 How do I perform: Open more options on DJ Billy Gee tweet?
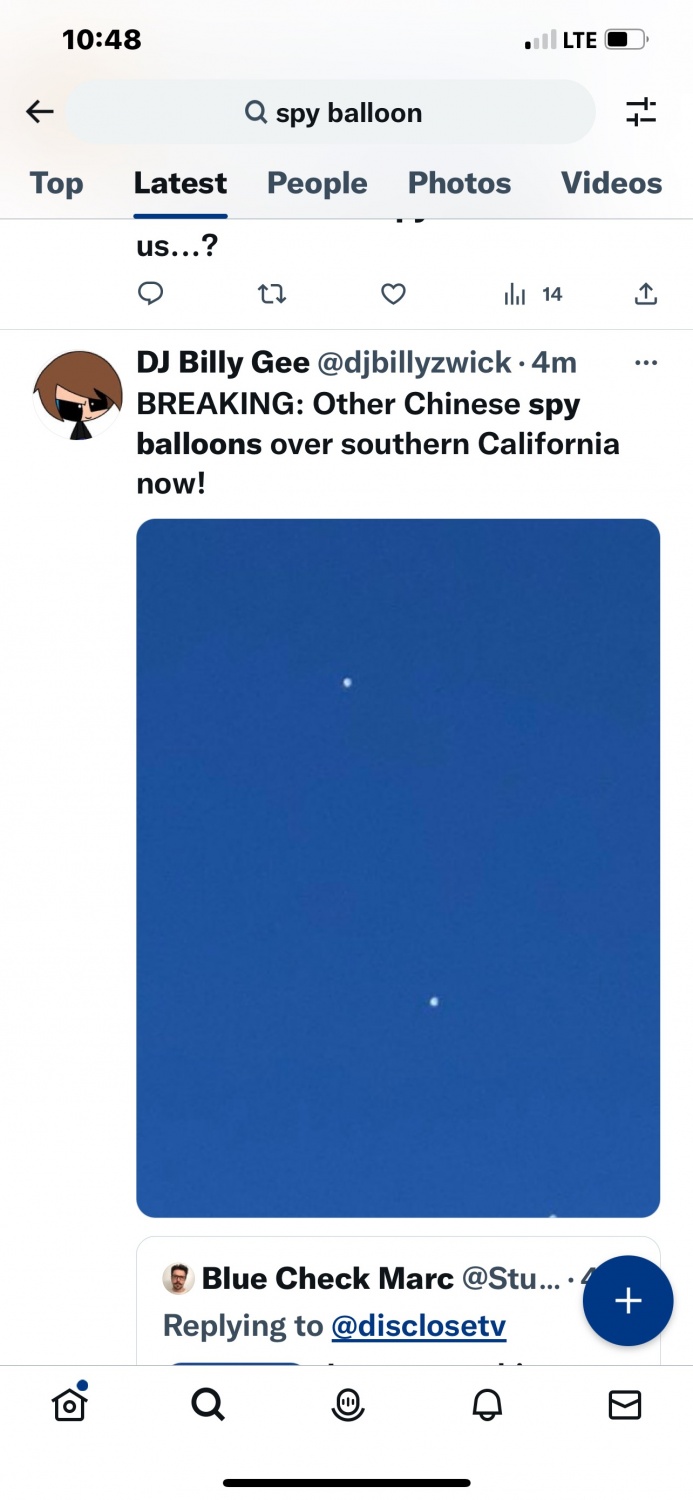pos(646,363)
